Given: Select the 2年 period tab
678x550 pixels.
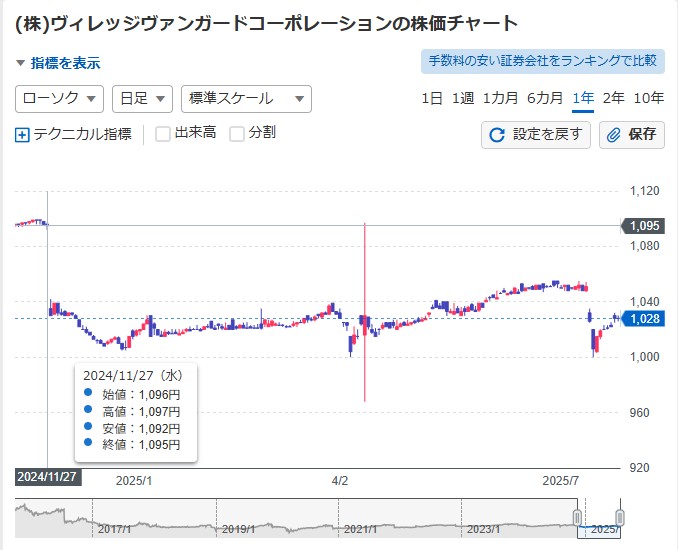Looking at the screenshot, I should [614, 99].
